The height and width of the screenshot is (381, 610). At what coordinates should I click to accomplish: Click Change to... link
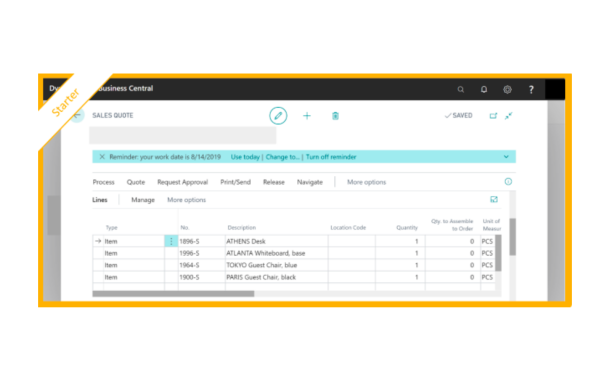282,157
